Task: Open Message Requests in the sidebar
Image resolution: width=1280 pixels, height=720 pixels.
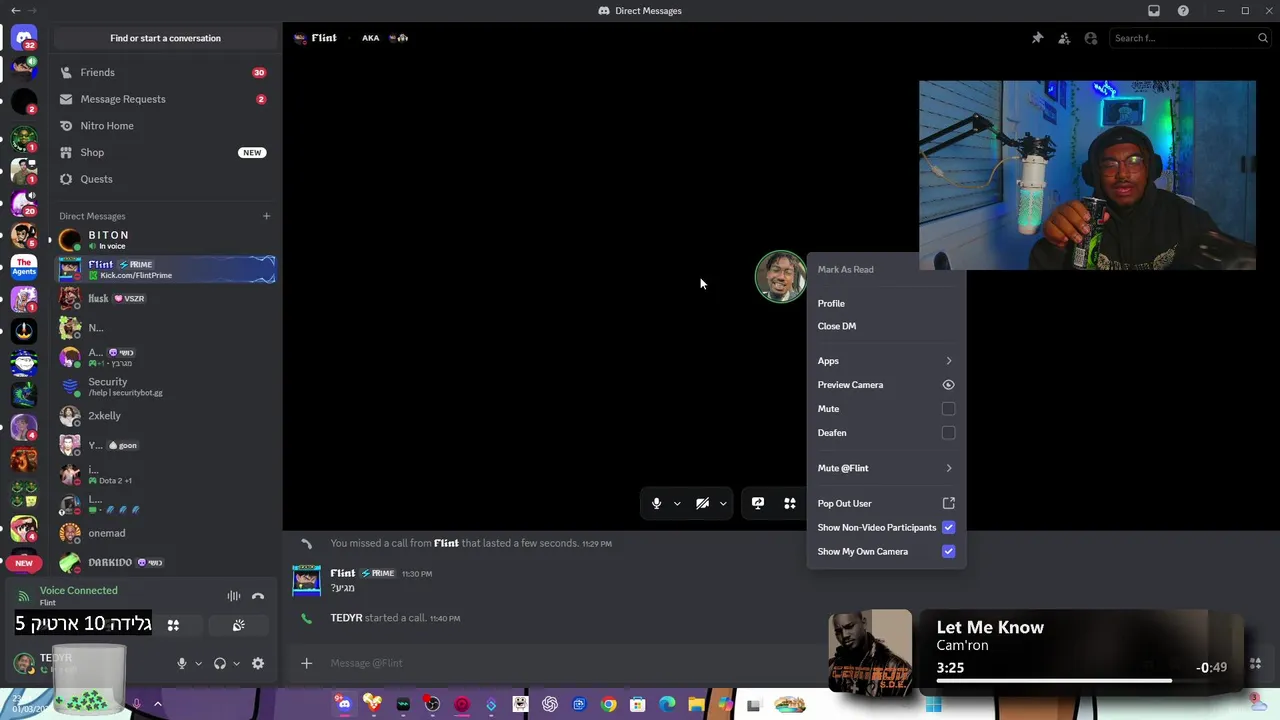Action: 164,99
